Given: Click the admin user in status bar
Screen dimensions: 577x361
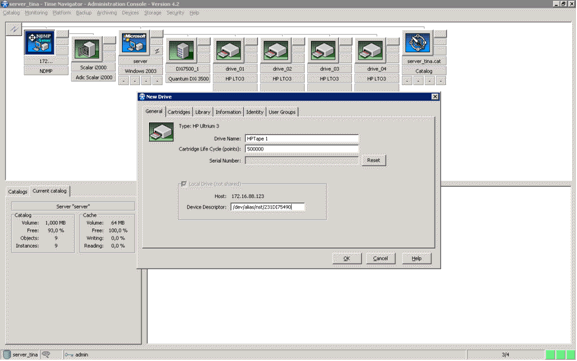Looking at the screenshot, I should [x=82, y=355].
